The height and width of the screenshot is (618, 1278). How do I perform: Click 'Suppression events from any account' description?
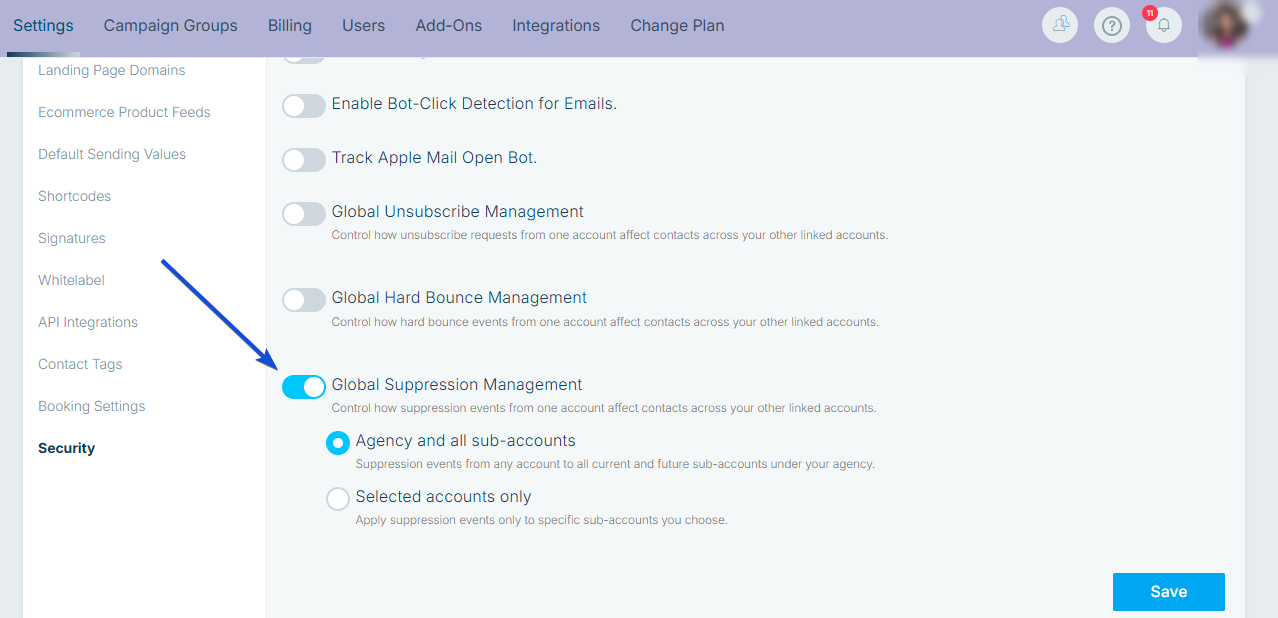point(615,464)
